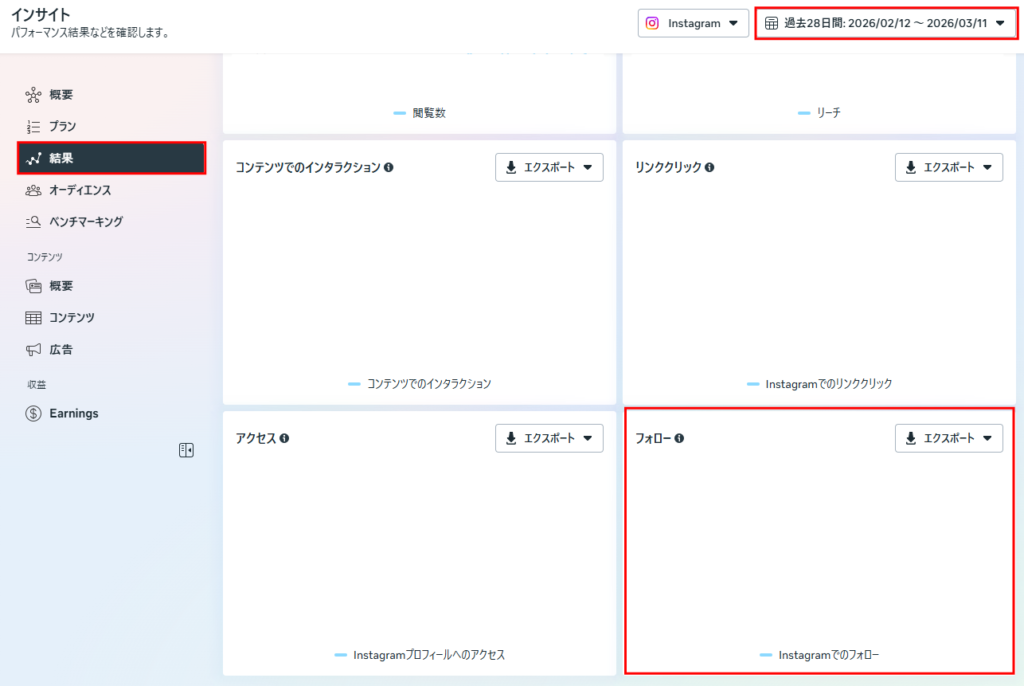Toggle the Instagramプロフィールへのアクセス legend series
Viewport: 1024px width, 686px height.
419,655
